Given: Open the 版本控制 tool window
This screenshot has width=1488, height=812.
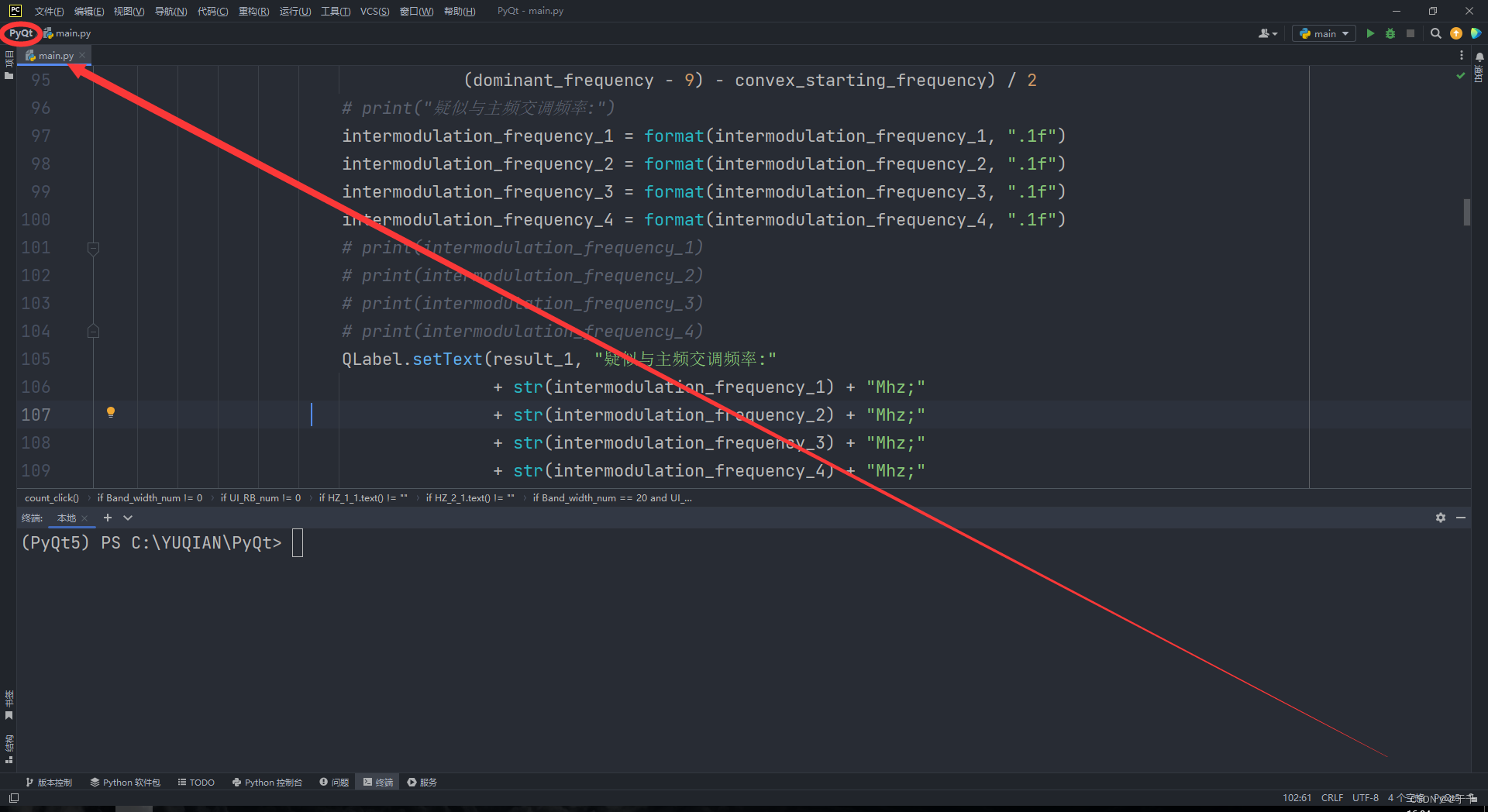Looking at the screenshot, I should 49,782.
